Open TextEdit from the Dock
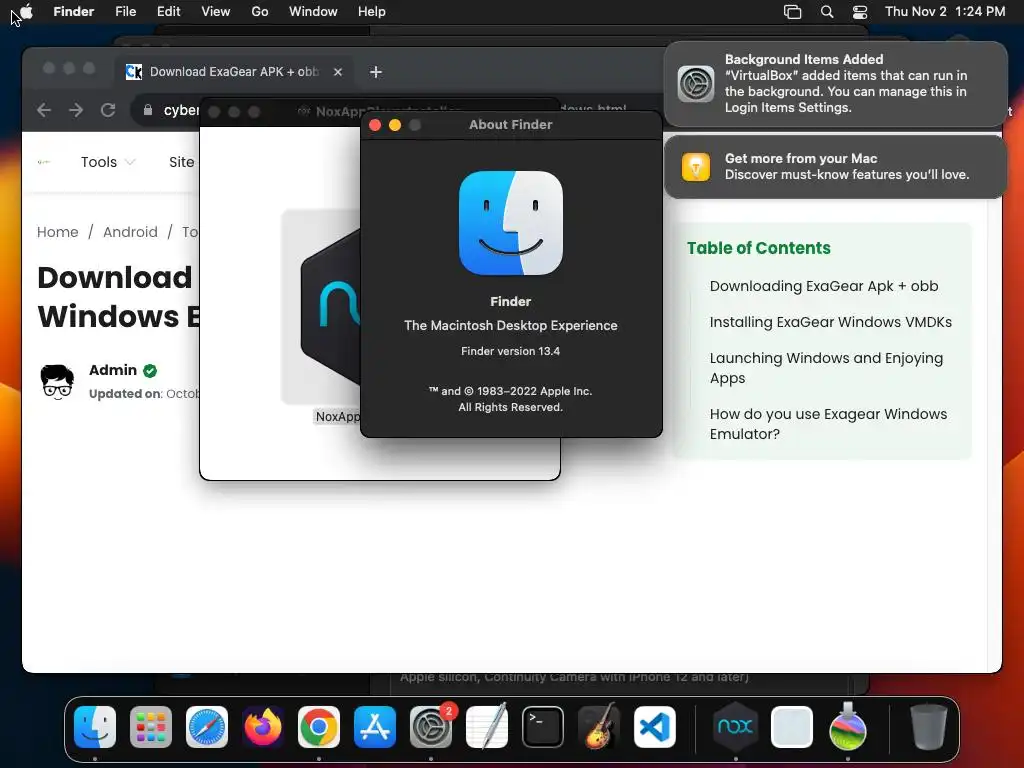This screenshot has width=1024, height=768. click(487, 727)
